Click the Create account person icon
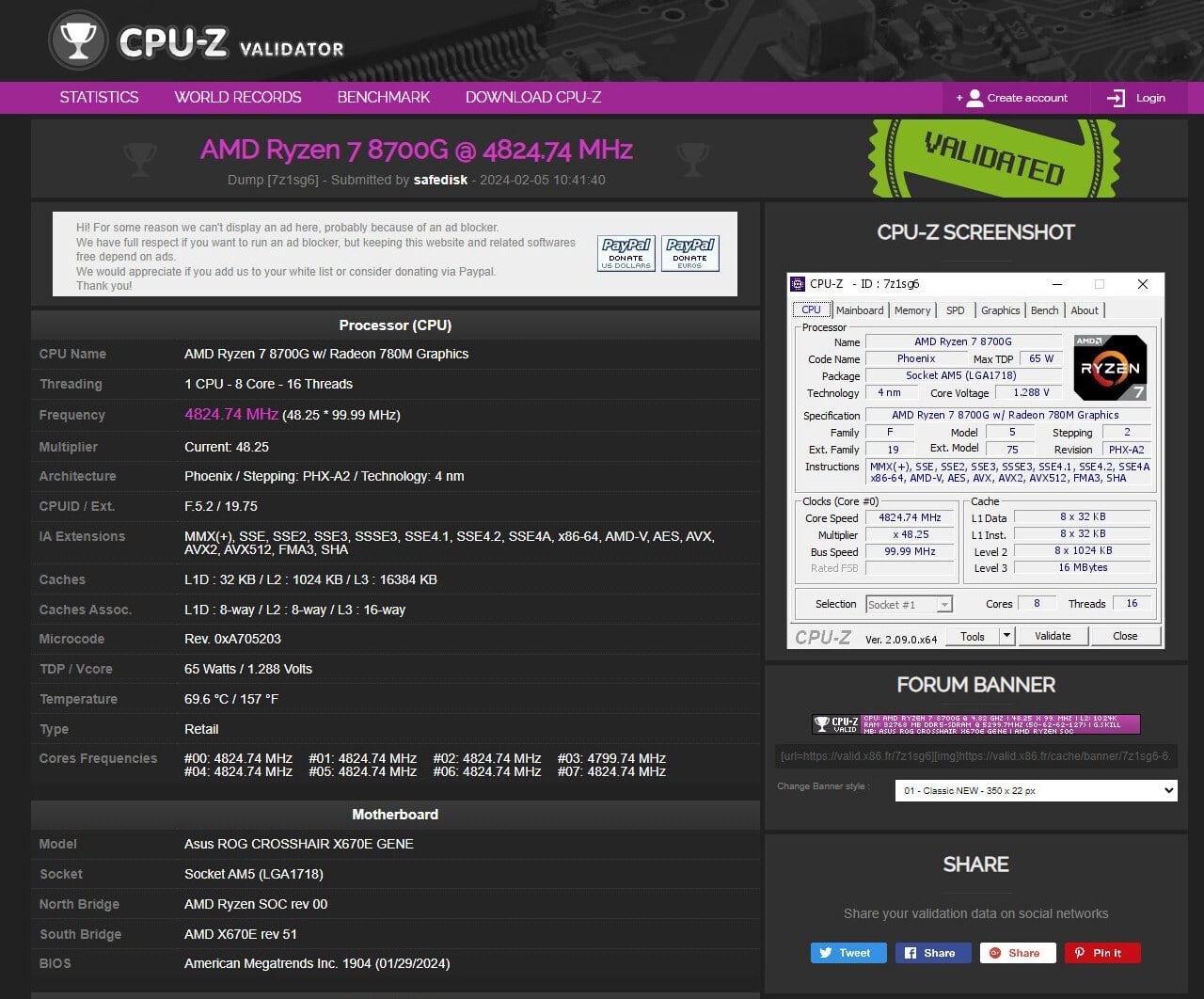 click(x=974, y=98)
